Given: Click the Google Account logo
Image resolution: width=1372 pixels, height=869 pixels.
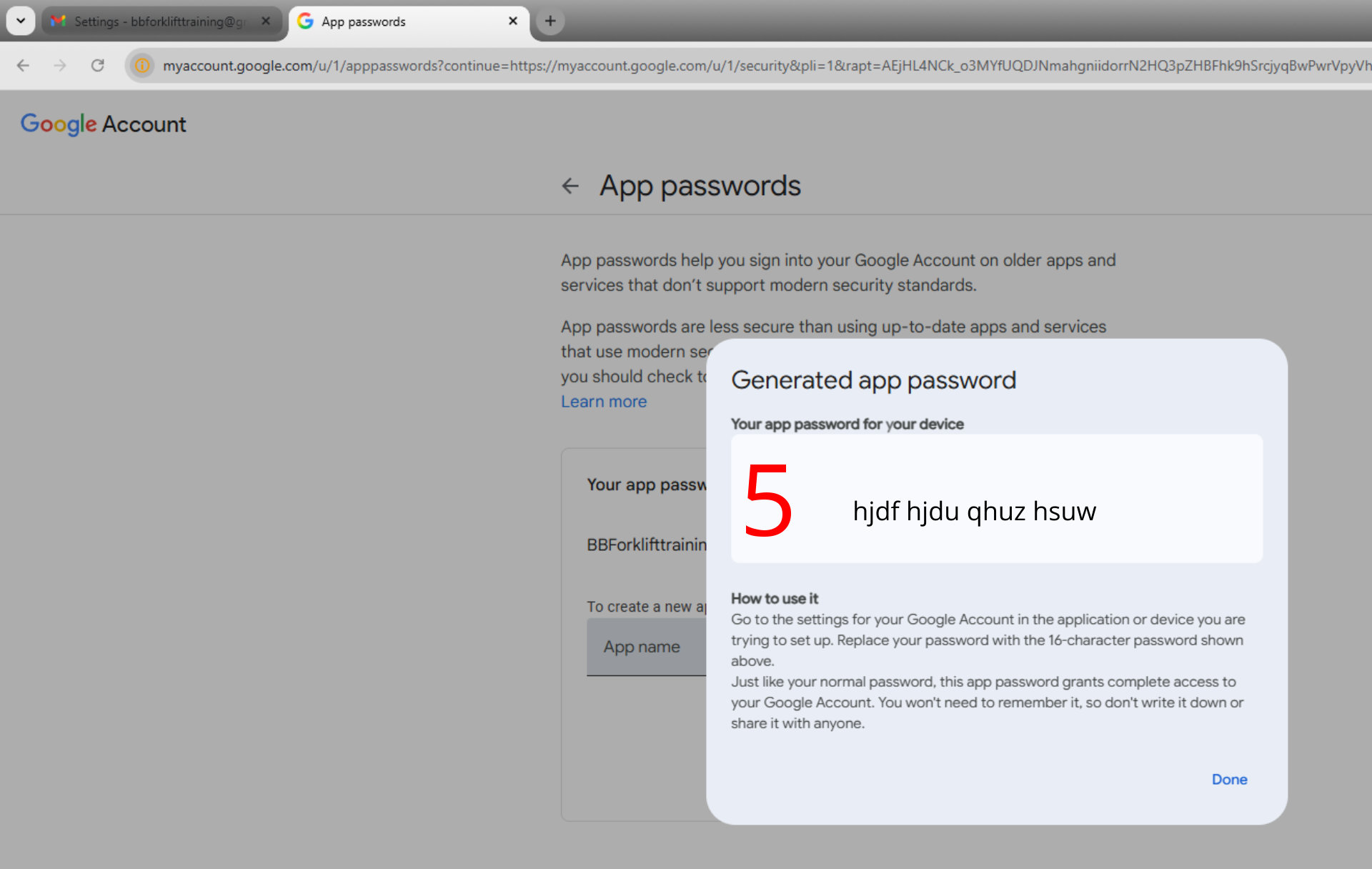Looking at the screenshot, I should coord(104,124).
